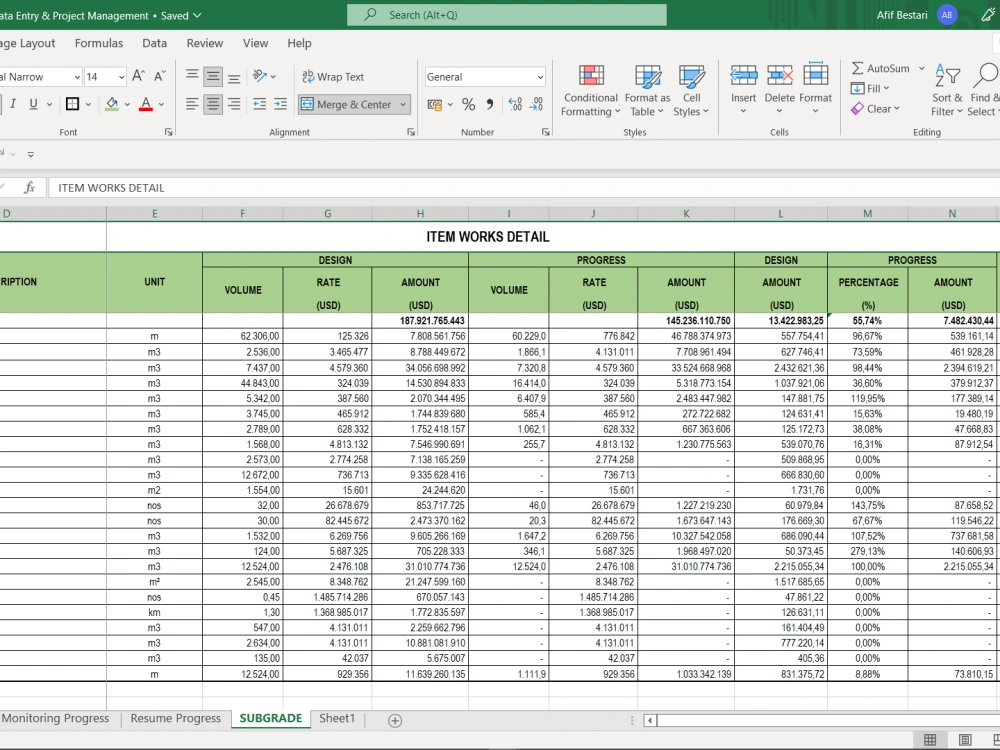Decrease font size with the shrink font icon
The image size is (1000, 750).
point(160,77)
